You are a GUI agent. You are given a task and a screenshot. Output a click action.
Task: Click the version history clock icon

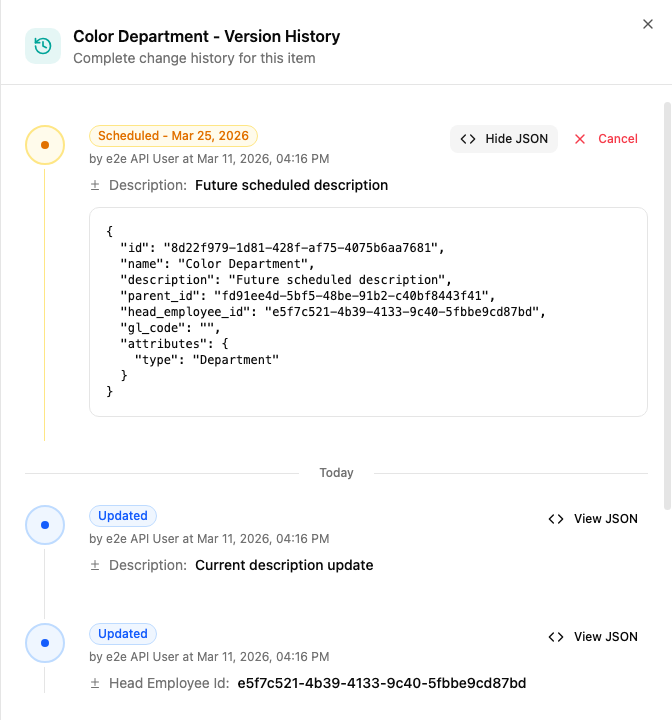pos(43,46)
